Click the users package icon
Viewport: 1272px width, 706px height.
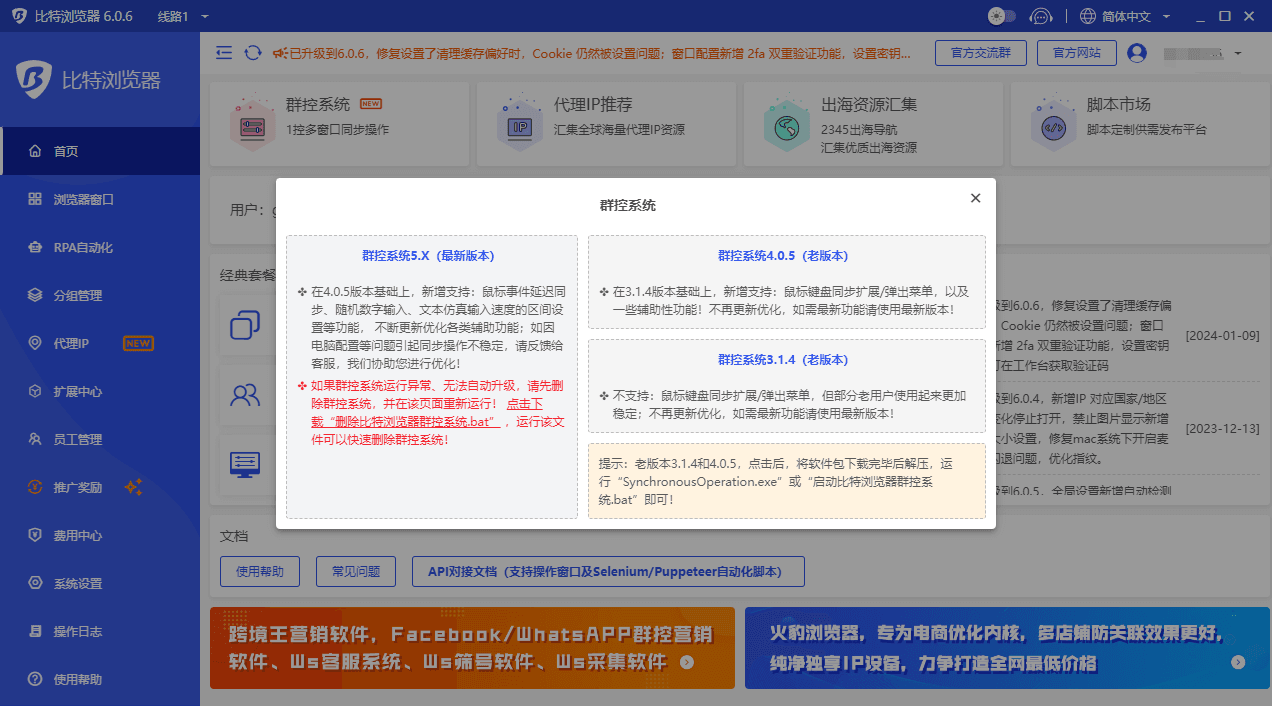pyautogui.click(x=245, y=394)
